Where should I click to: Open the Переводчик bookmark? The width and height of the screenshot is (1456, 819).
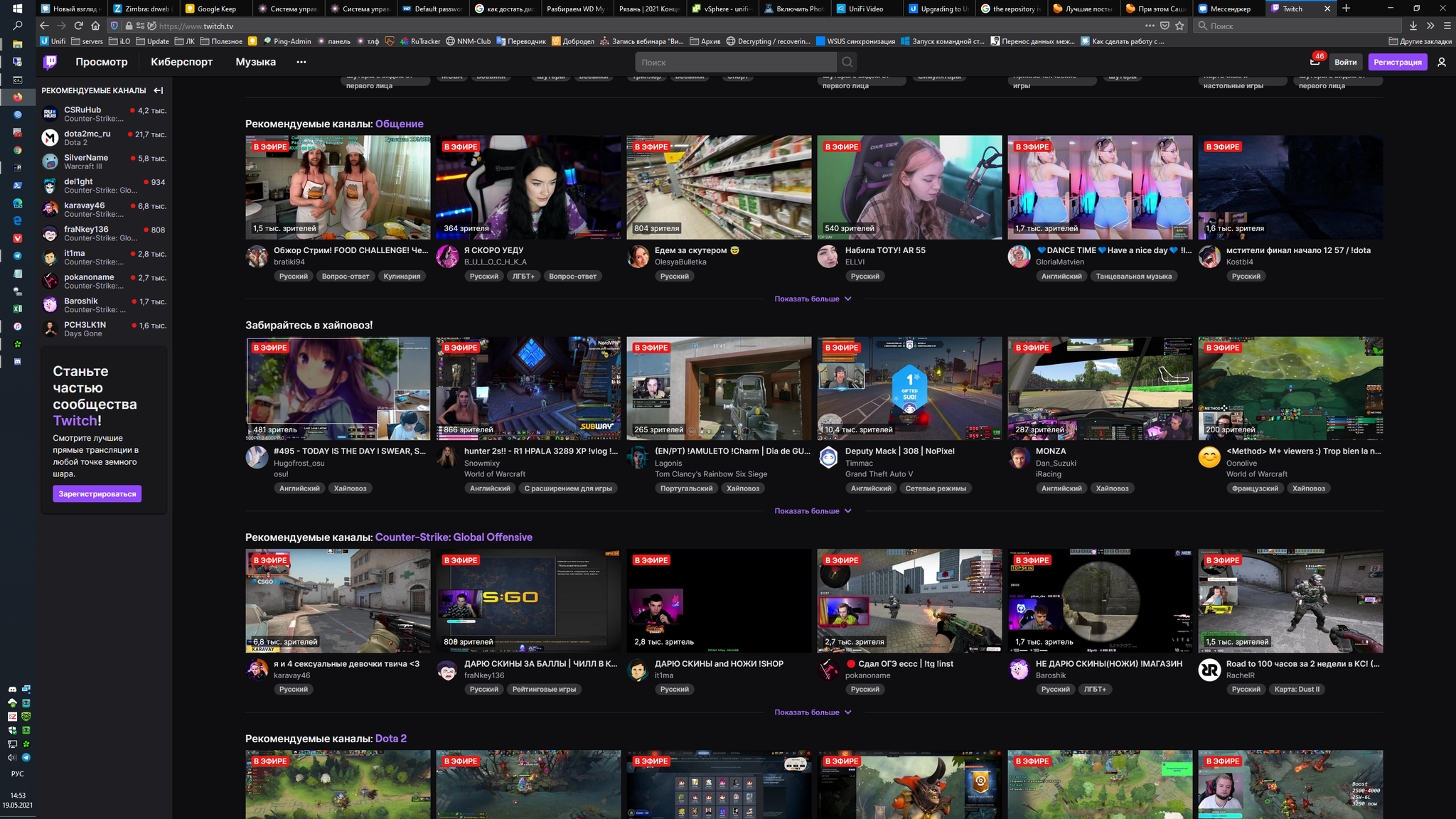coord(521,41)
